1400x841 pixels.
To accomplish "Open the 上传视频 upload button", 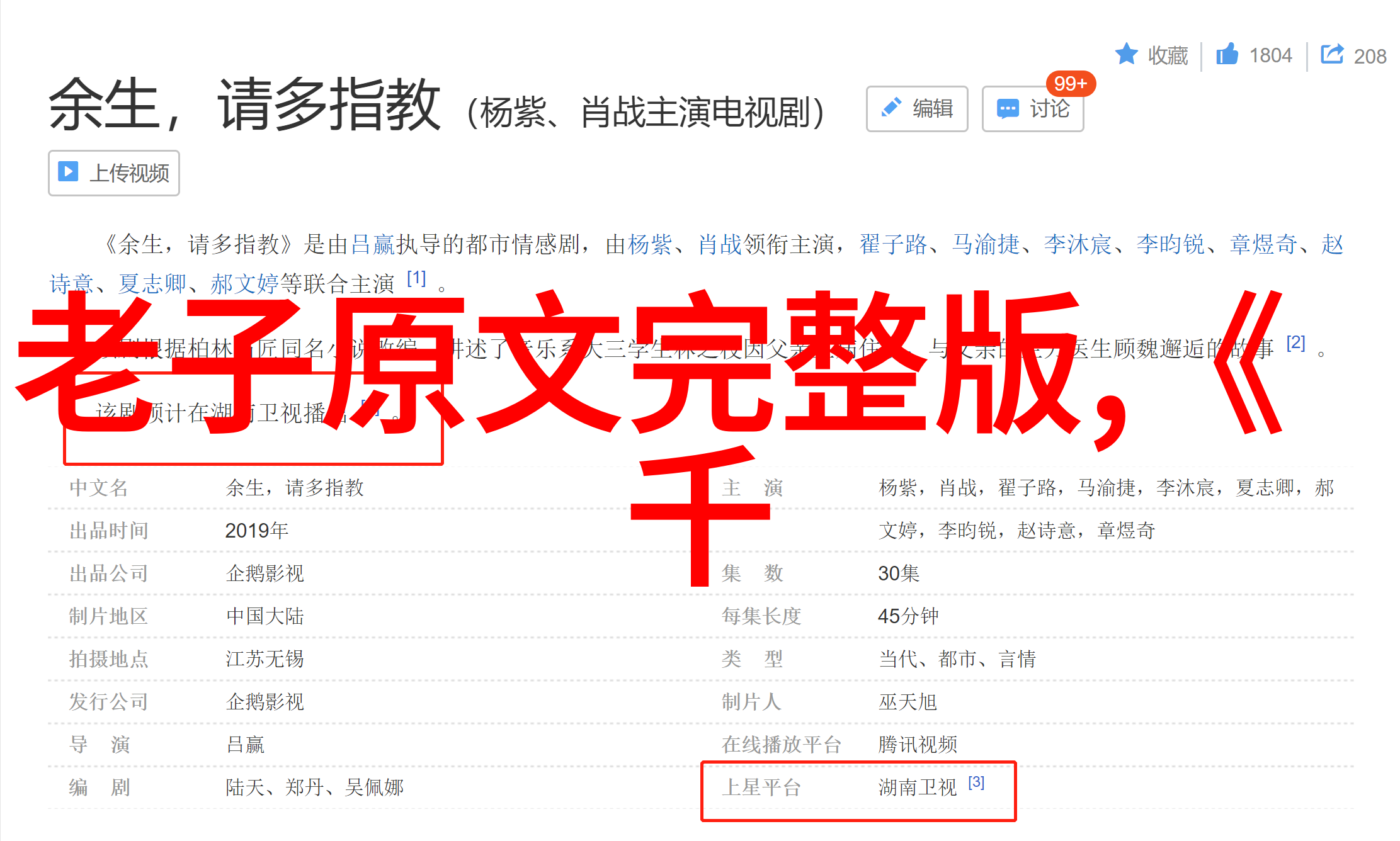I will pos(114,173).
